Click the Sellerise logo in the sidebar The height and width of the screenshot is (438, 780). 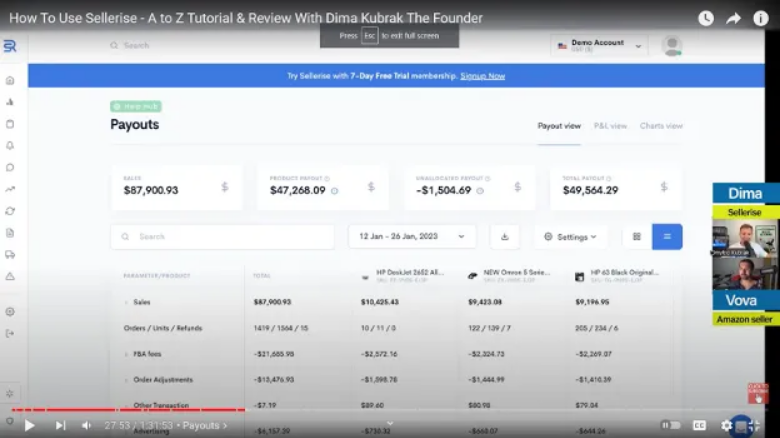click(x=10, y=46)
